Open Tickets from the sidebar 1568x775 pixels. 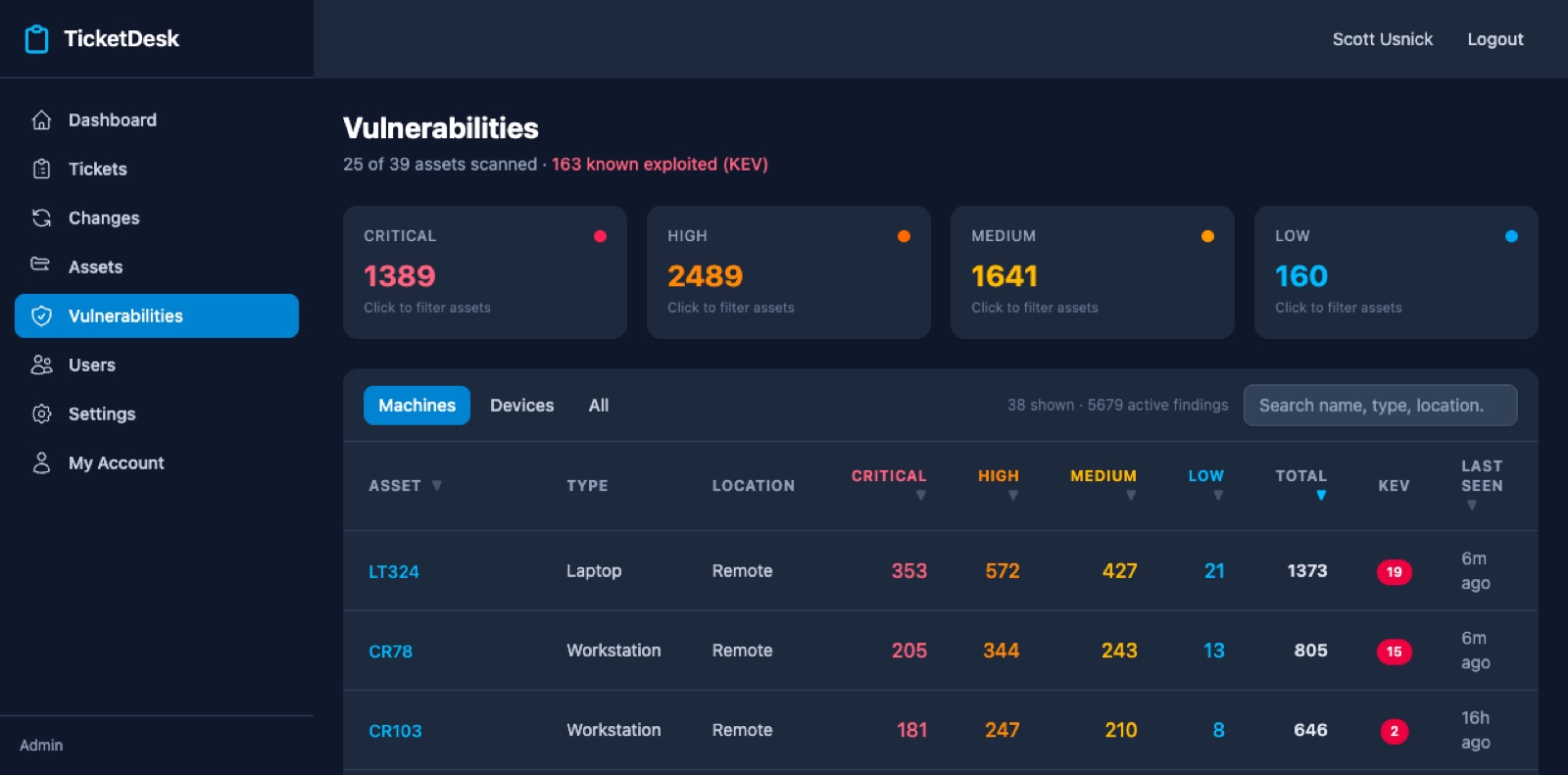(x=157, y=169)
